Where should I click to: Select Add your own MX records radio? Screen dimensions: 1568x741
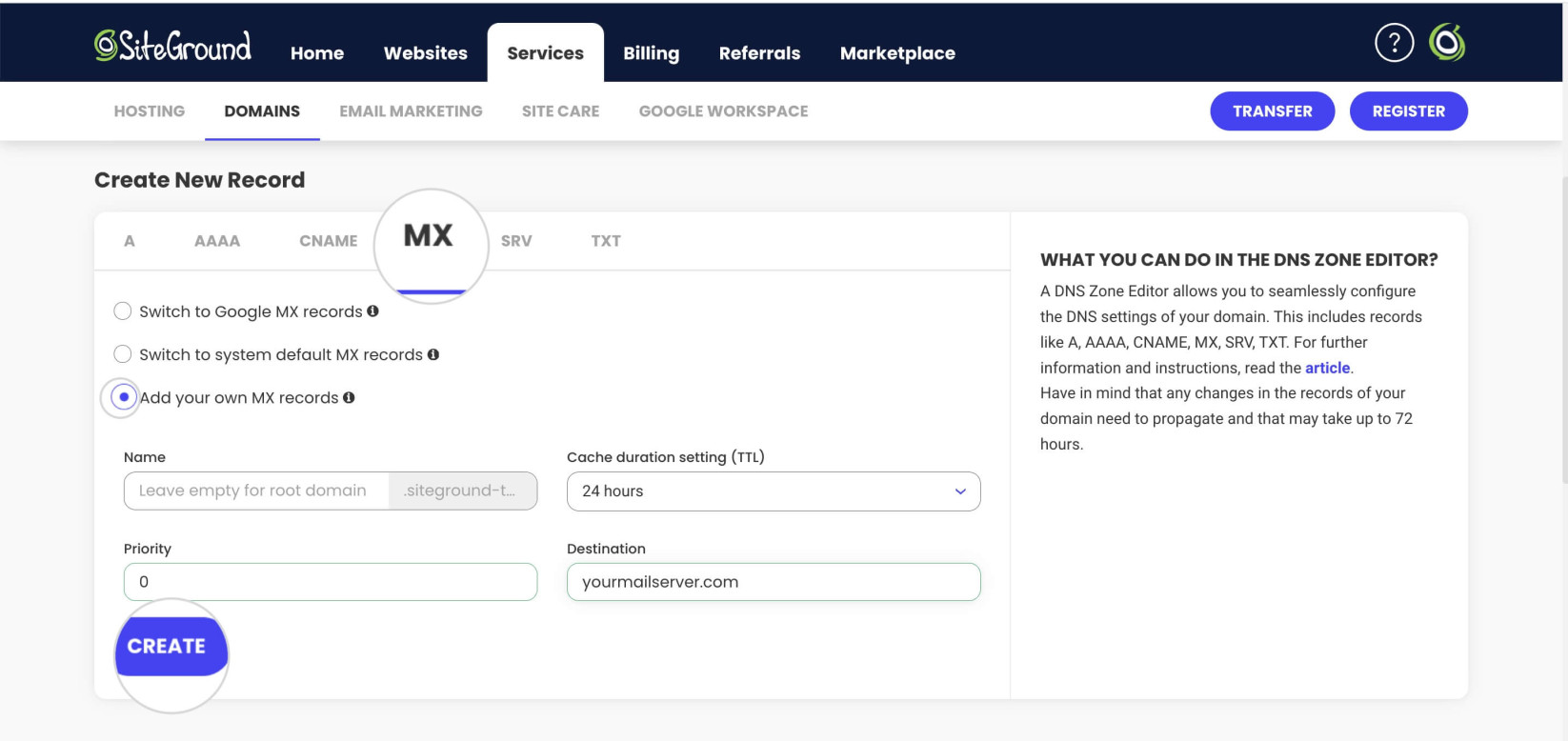click(x=123, y=396)
